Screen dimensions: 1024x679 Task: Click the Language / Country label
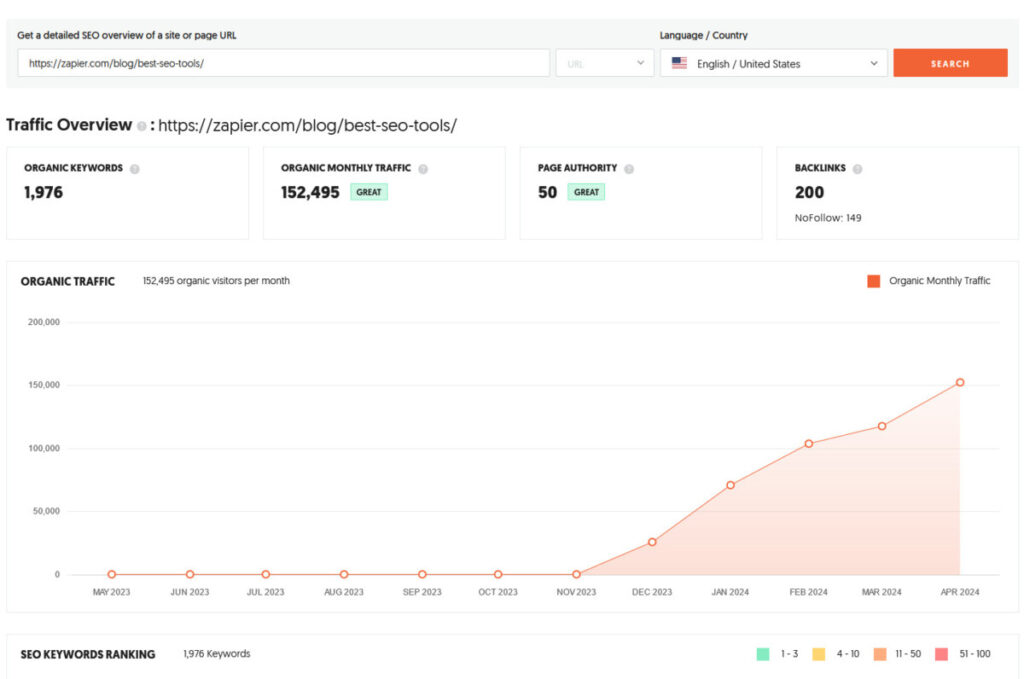pos(703,35)
